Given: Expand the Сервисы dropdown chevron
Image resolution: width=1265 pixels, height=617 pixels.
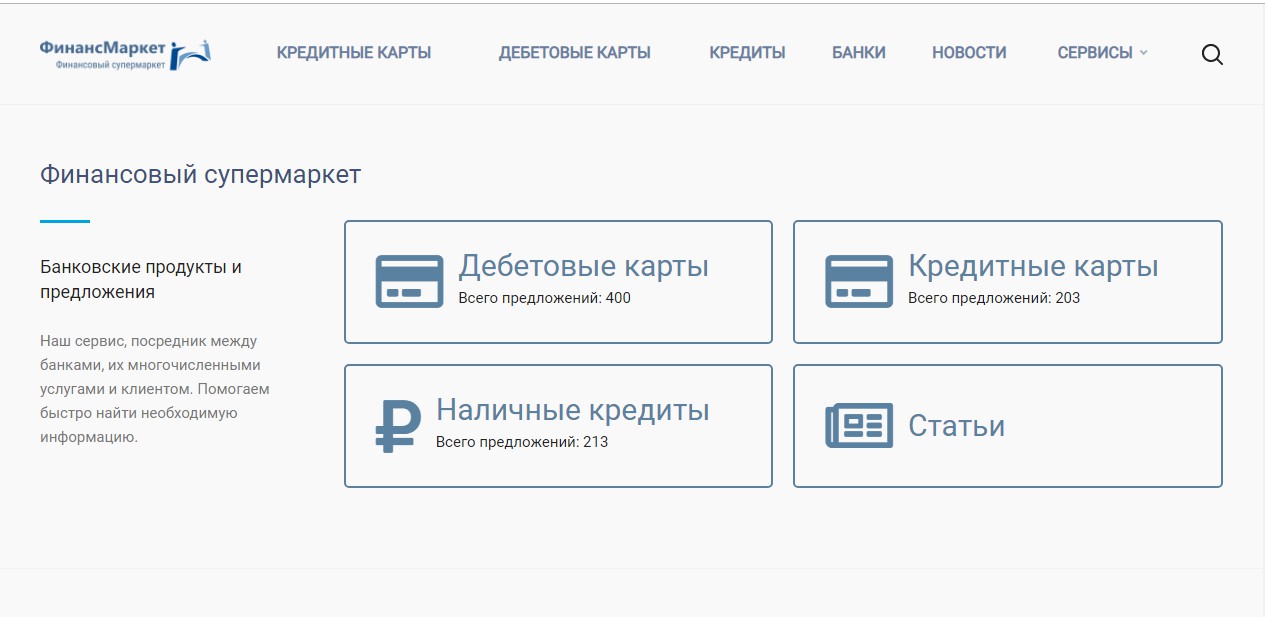Looking at the screenshot, I should coord(1143,53).
